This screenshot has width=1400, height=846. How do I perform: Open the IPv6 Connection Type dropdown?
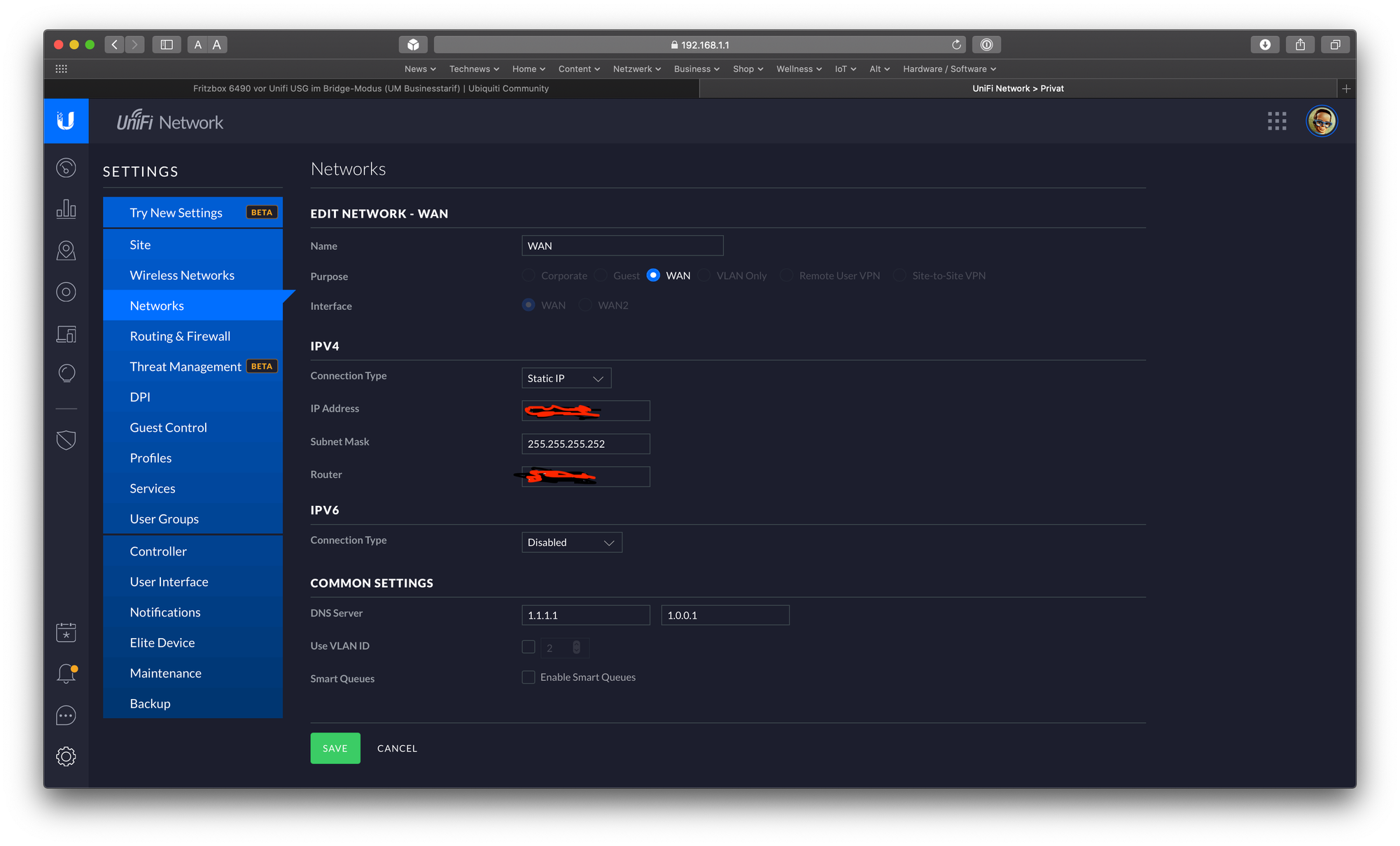[571, 542]
